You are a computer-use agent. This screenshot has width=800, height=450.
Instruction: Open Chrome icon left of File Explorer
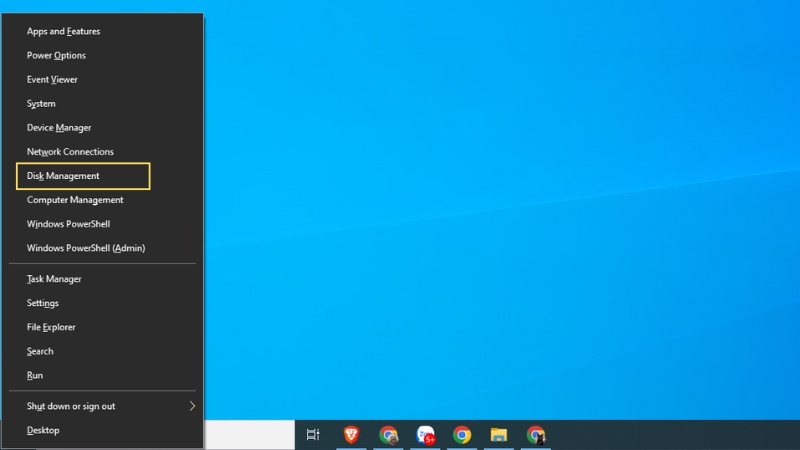pyautogui.click(x=462, y=435)
